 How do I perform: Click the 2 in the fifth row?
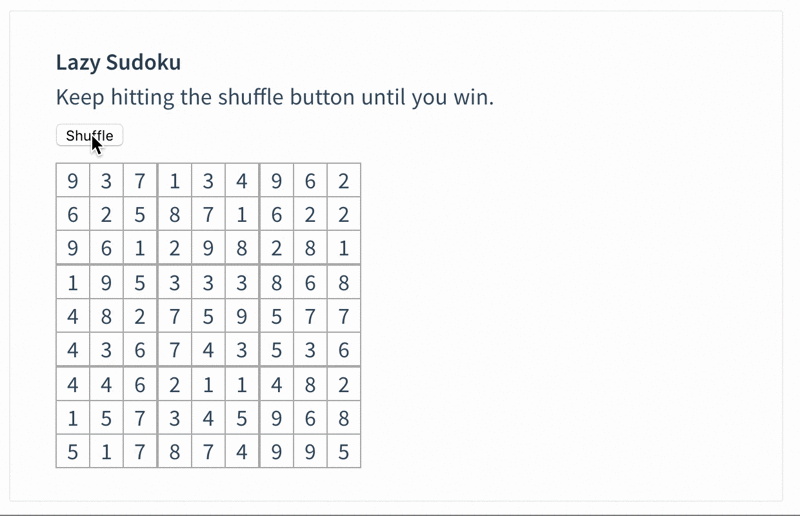click(140, 316)
